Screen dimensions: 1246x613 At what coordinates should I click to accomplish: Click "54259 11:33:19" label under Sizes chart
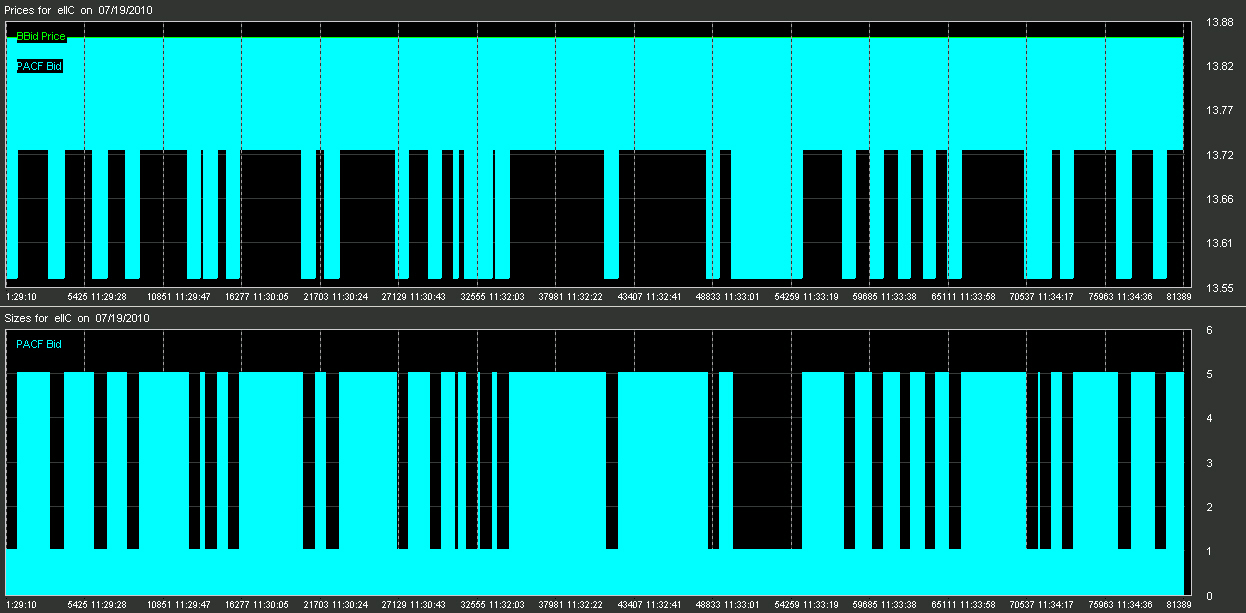806,605
